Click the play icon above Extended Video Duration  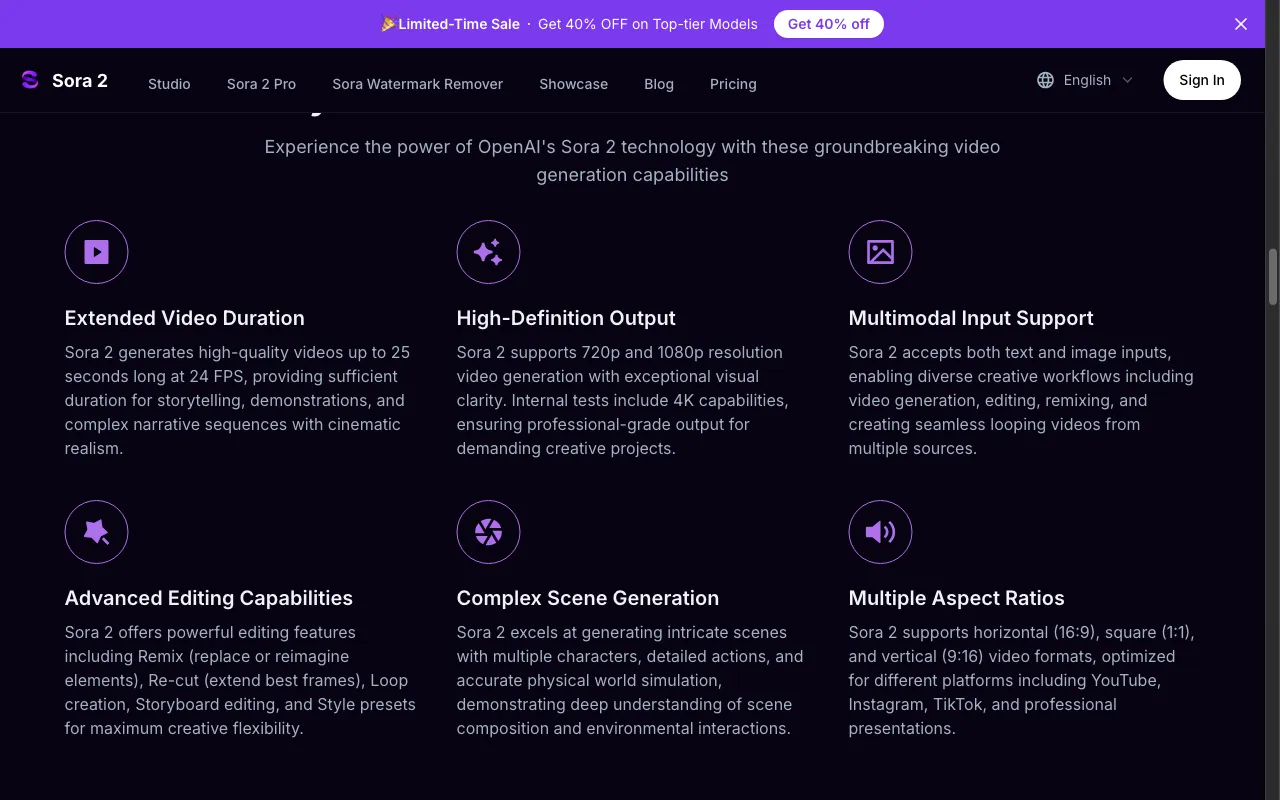pyautogui.click(x=96, y=252)
